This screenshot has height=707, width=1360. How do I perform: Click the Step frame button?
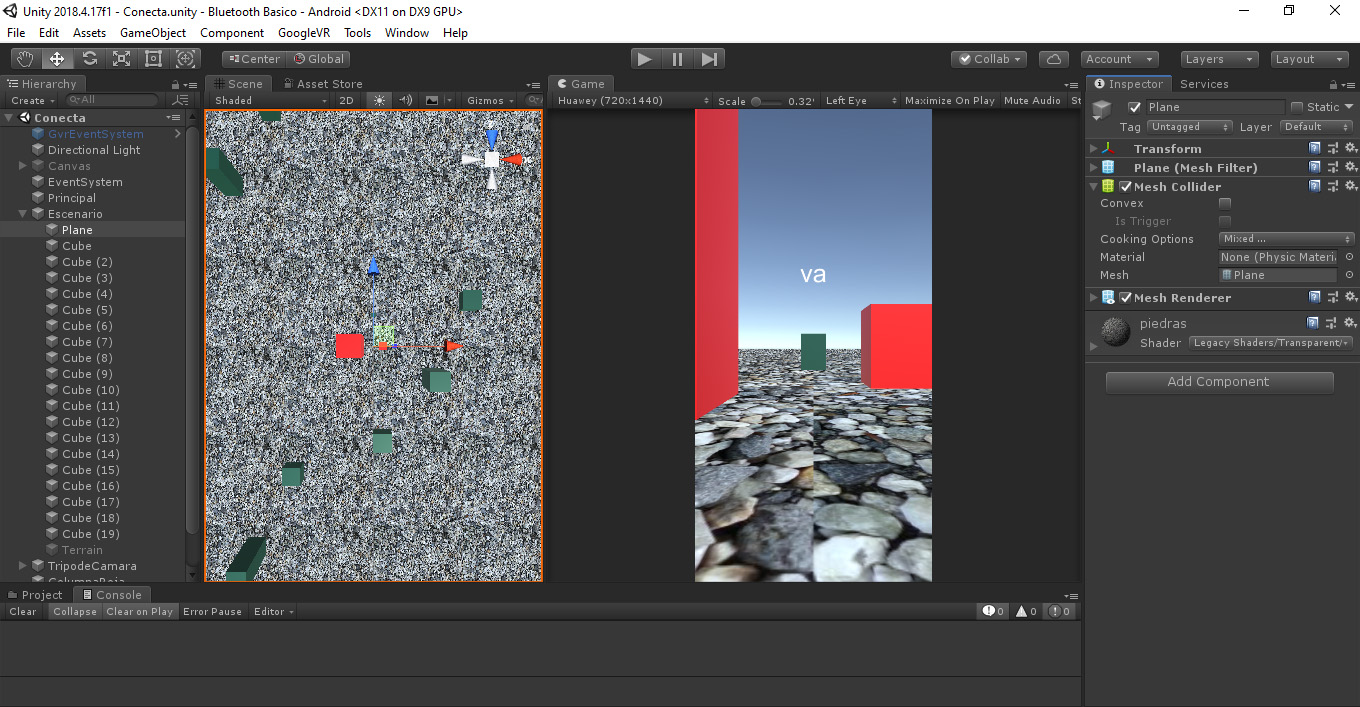[x=709, y=59]
